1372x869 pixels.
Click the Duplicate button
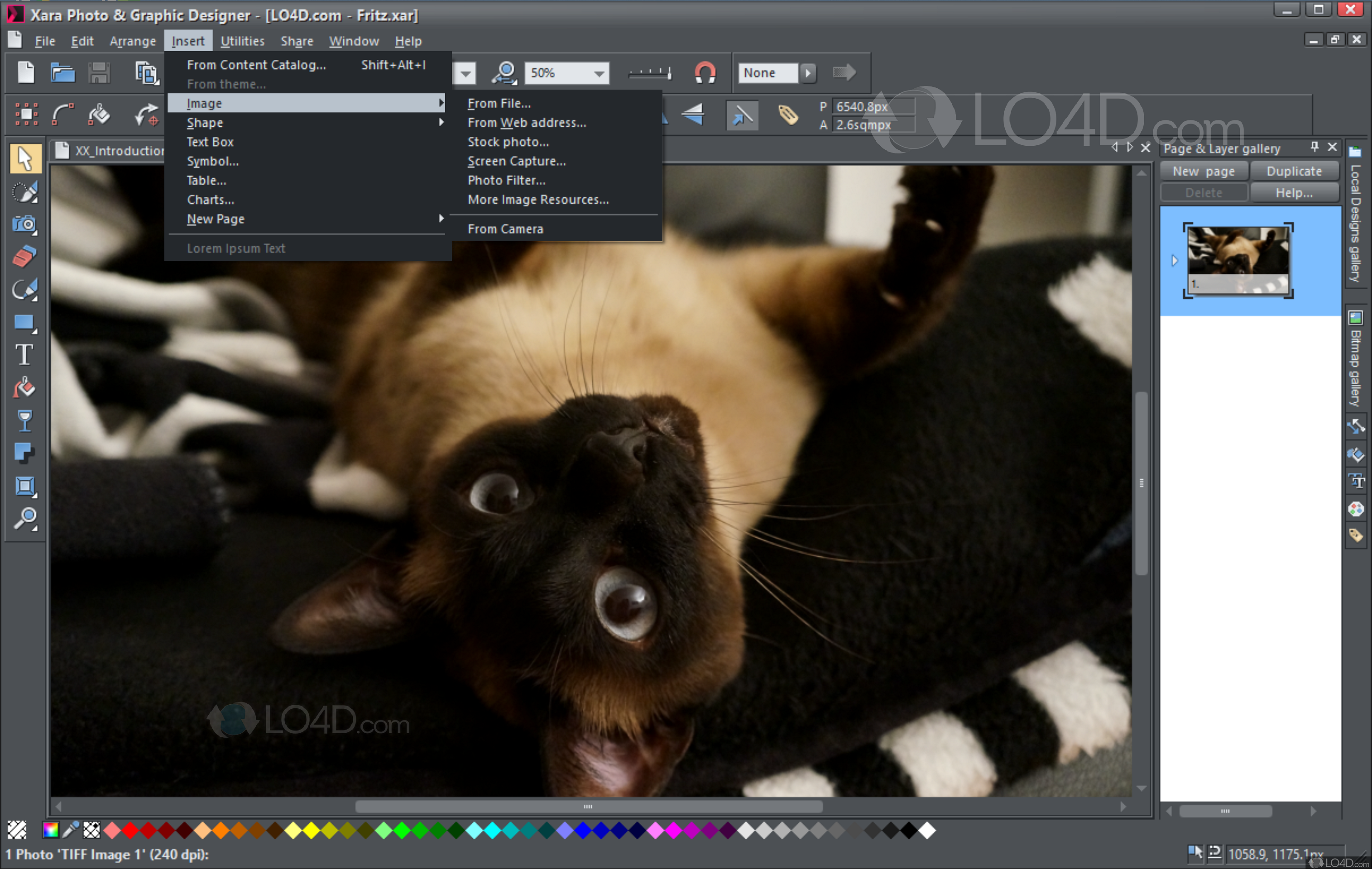point(1294,171)
